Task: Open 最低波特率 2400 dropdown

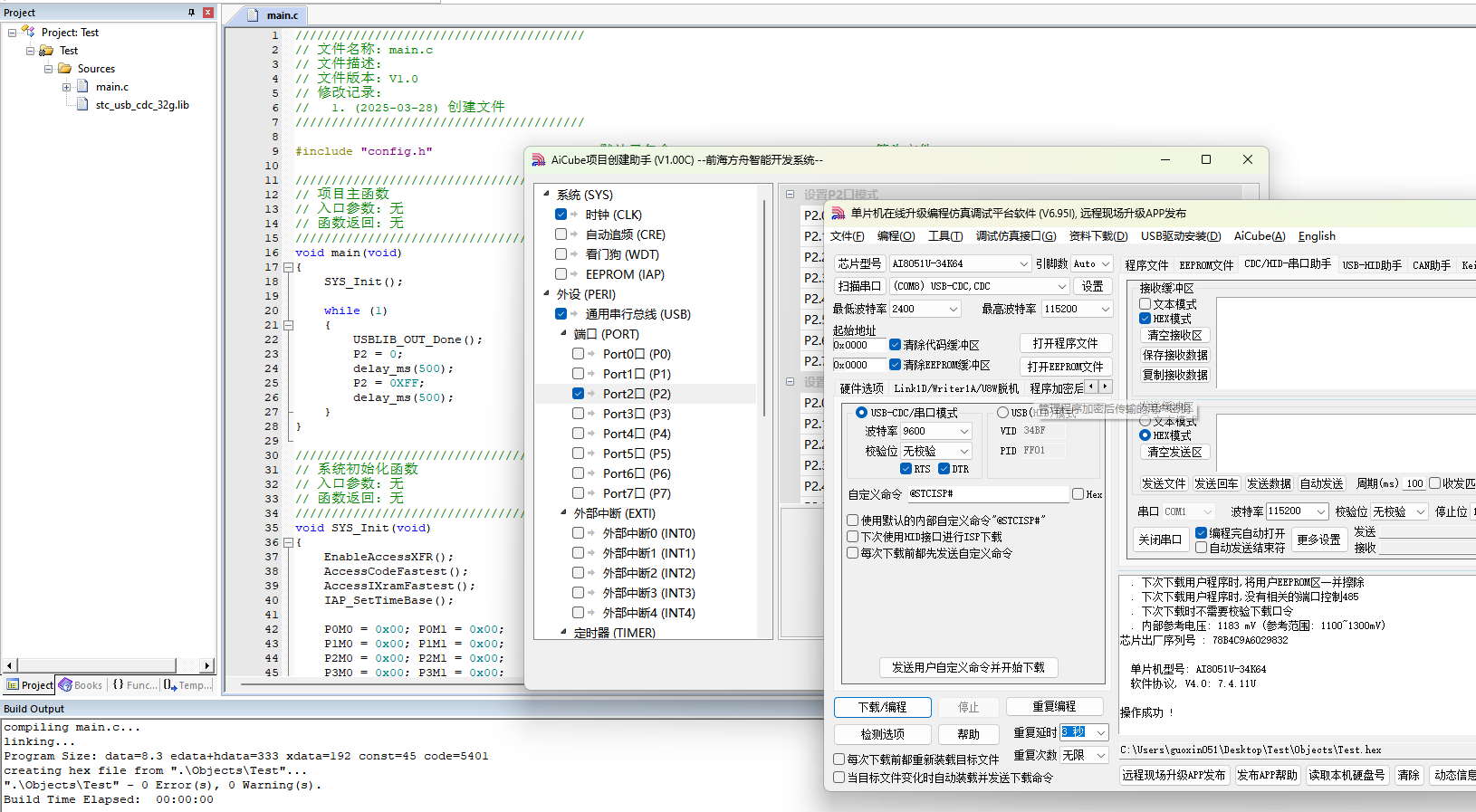Action: tap(954, 310)
